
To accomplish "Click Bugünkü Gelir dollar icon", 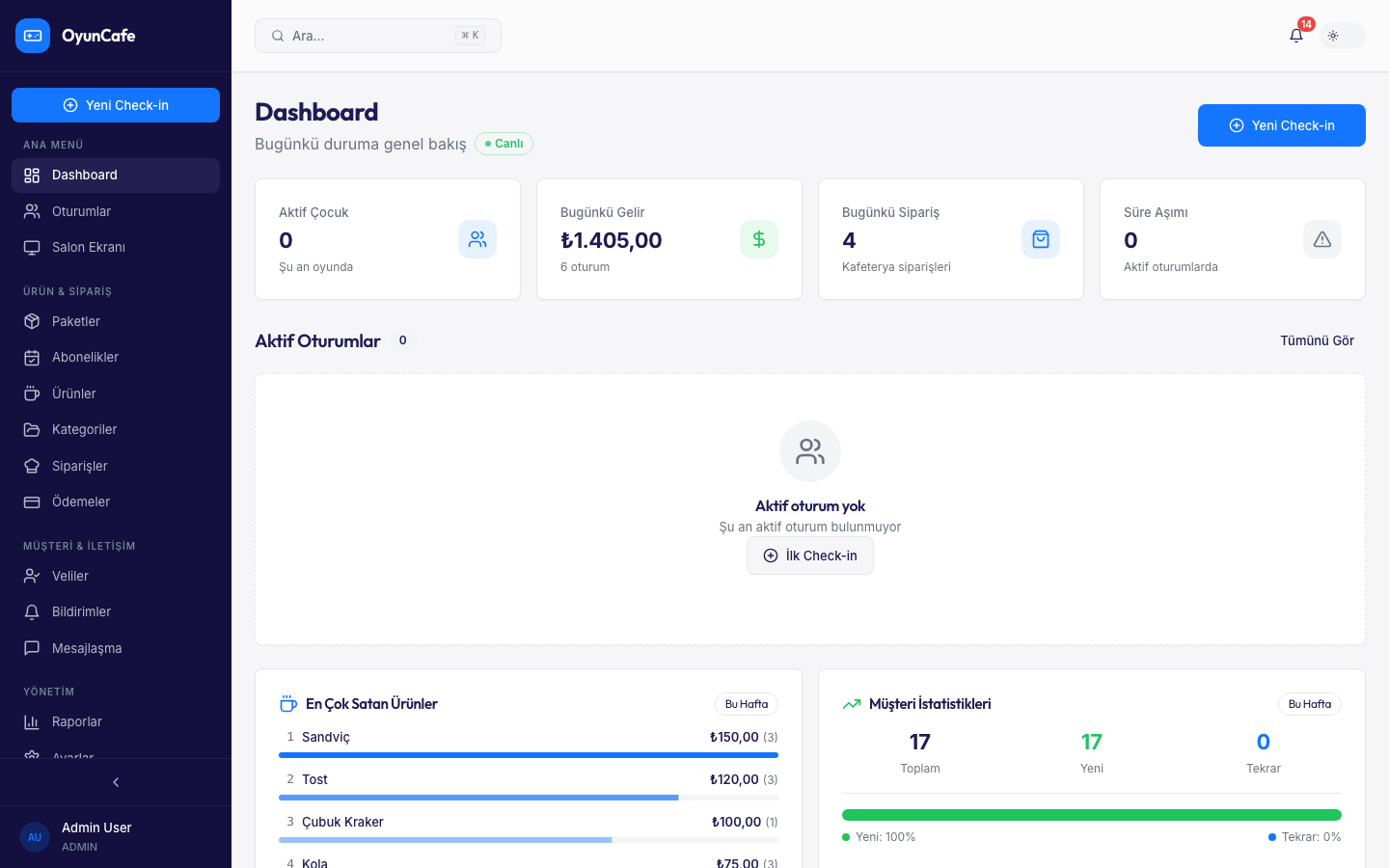I will [759, 239].
